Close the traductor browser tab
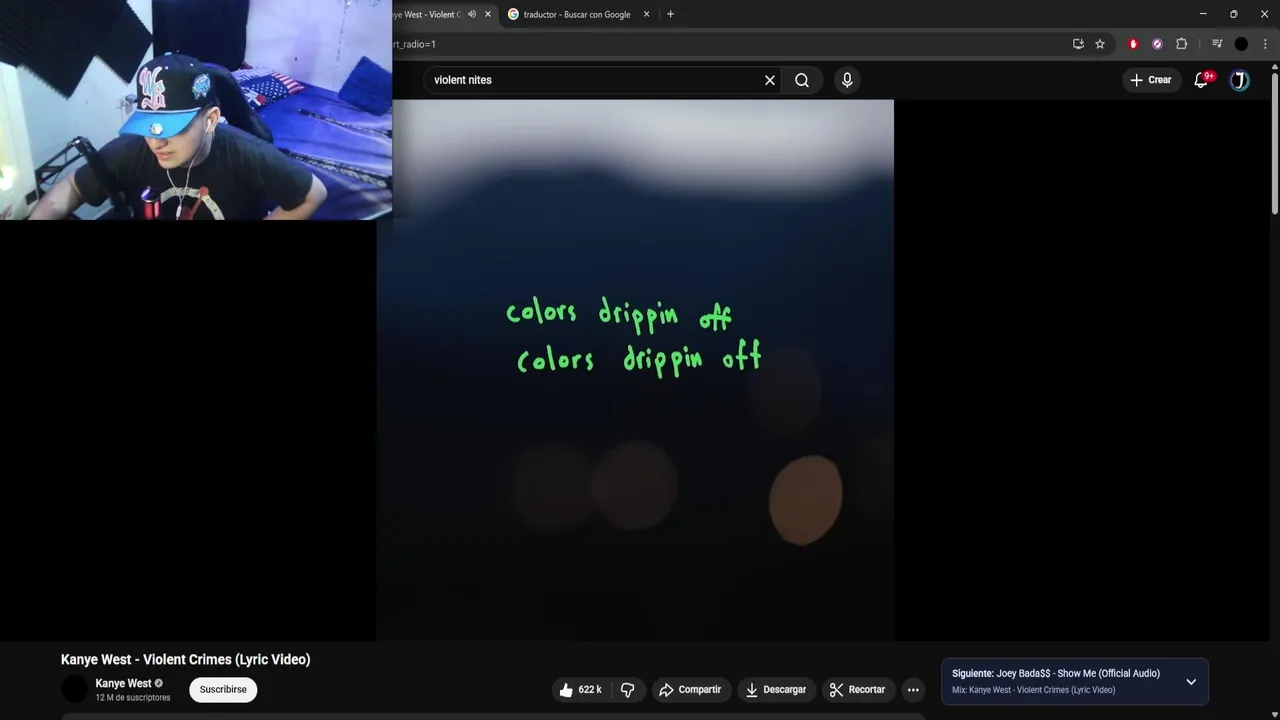Viewport: 1280px width, 720px height. [646, 14]
